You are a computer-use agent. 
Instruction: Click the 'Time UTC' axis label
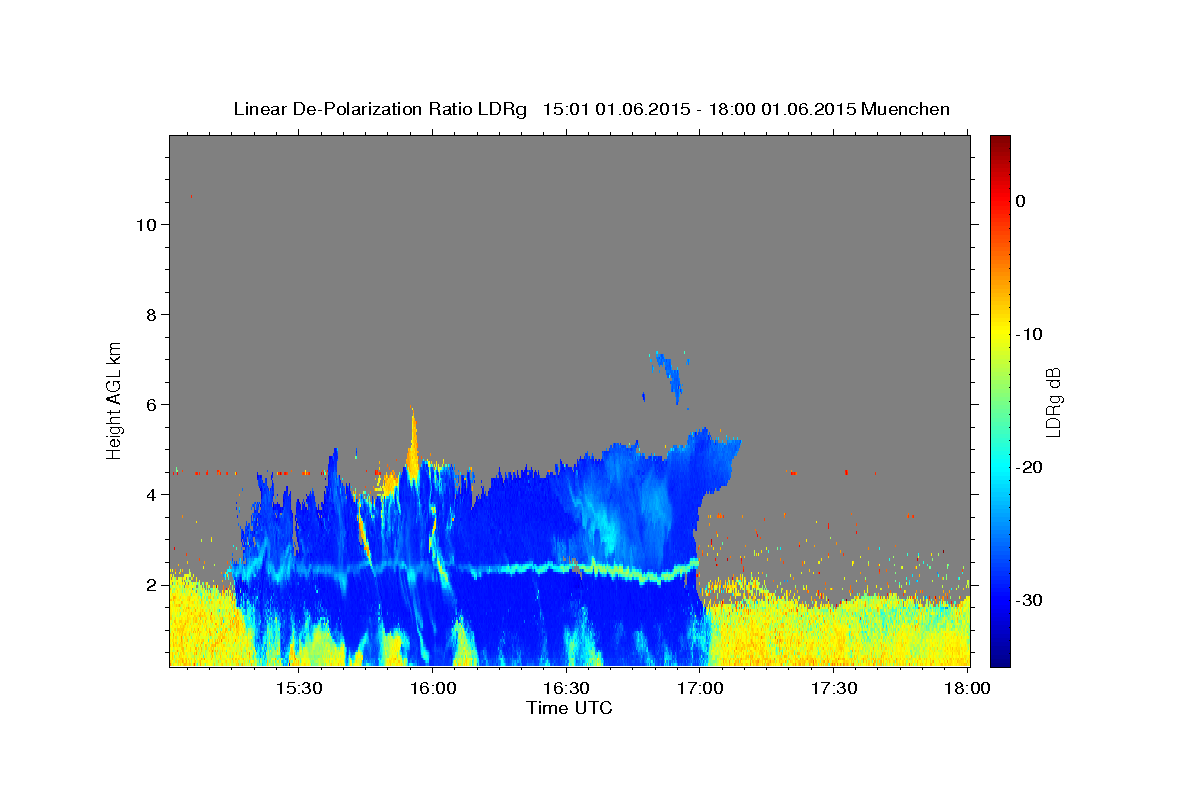569,708
